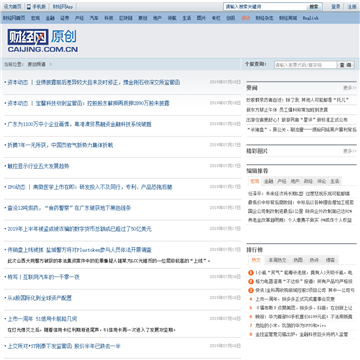
Task: Expand 更多 in the 要闻 section
Action: pyautogui.click(x=350, y=88)
